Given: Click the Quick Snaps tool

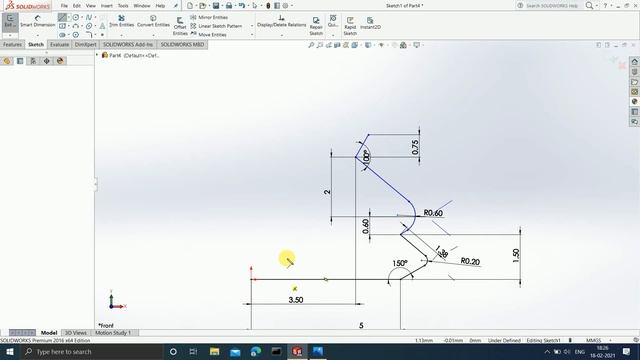Looking at the screenshot, I should 333,21.
